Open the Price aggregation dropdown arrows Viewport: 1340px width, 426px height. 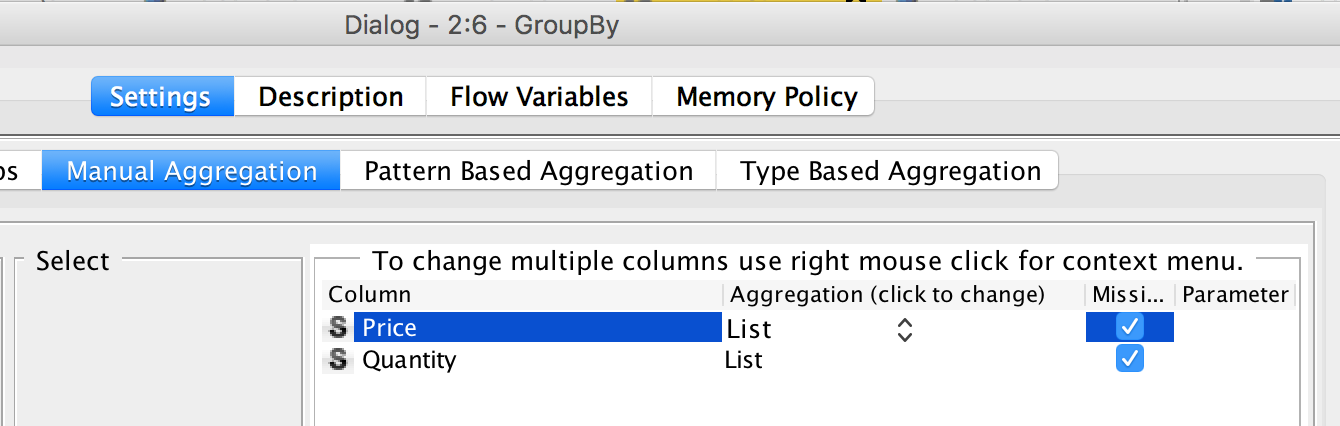click(904, 329)
